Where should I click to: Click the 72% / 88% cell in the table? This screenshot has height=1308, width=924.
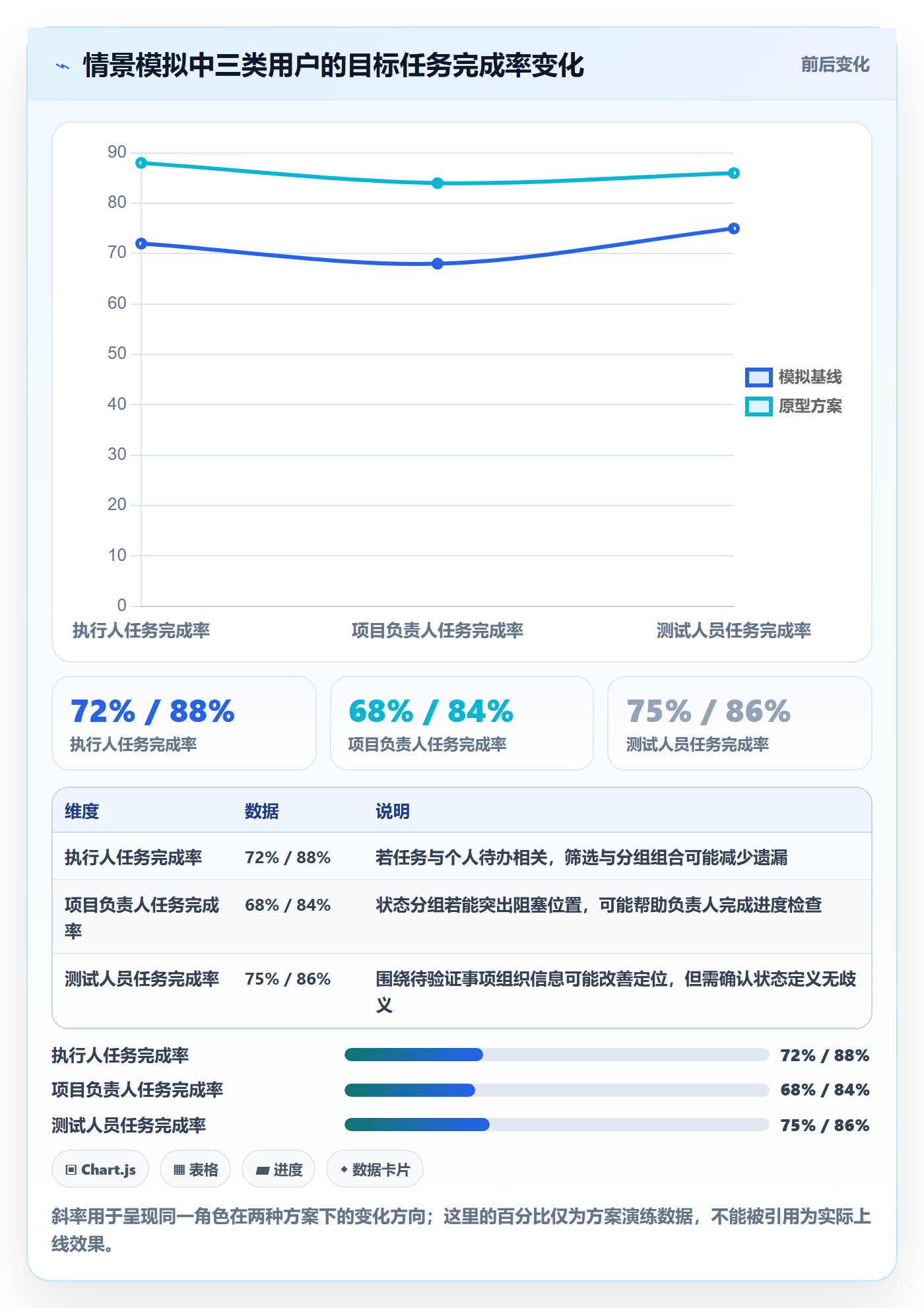pos(288,857)
